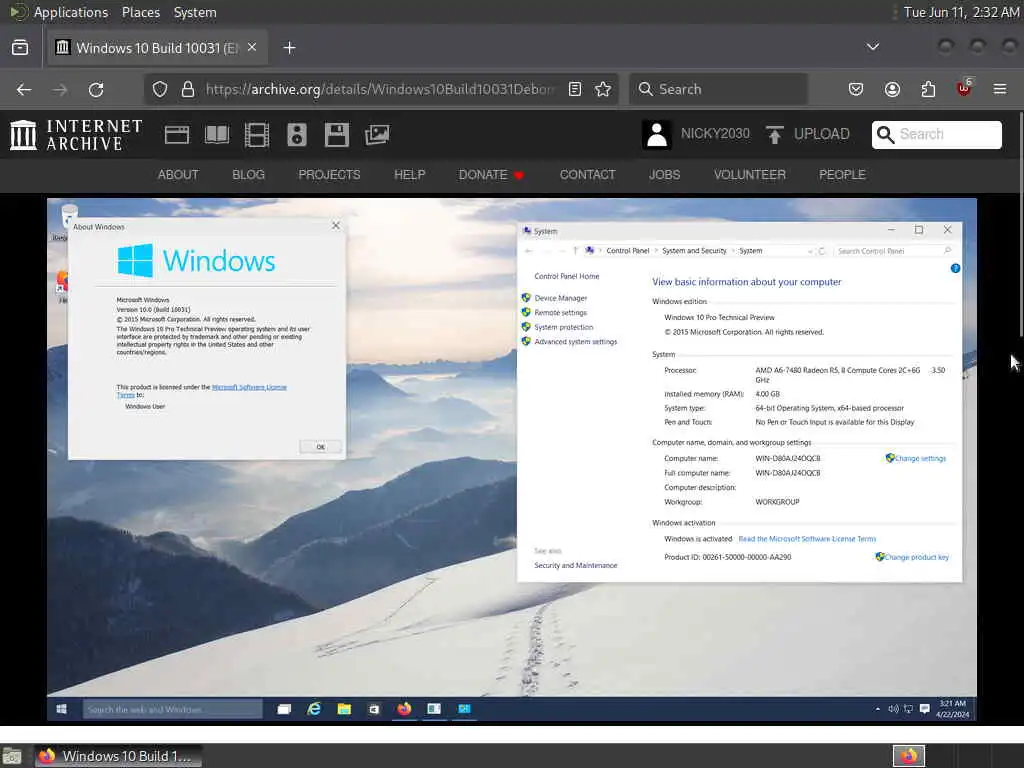Open Firefox account icon
Image resolution: width=1024 pixels, height=768 pixels.
point(892,89)
